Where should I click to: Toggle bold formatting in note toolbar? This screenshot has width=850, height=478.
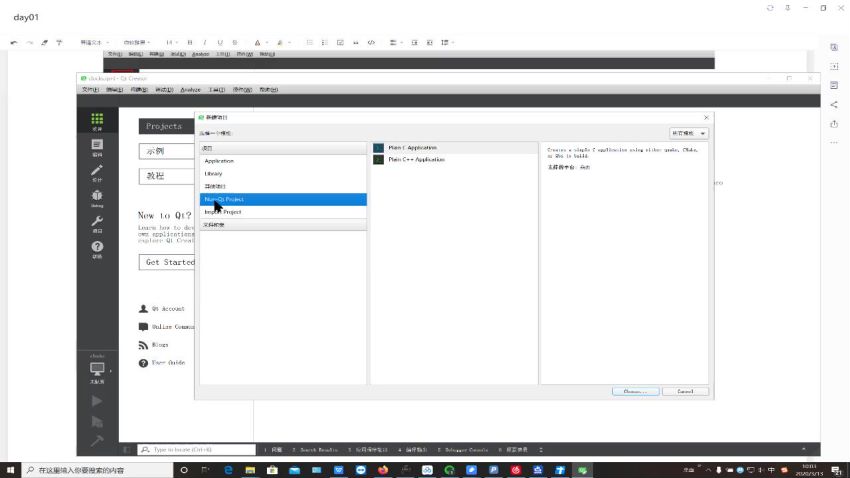(x=190, y=42)
